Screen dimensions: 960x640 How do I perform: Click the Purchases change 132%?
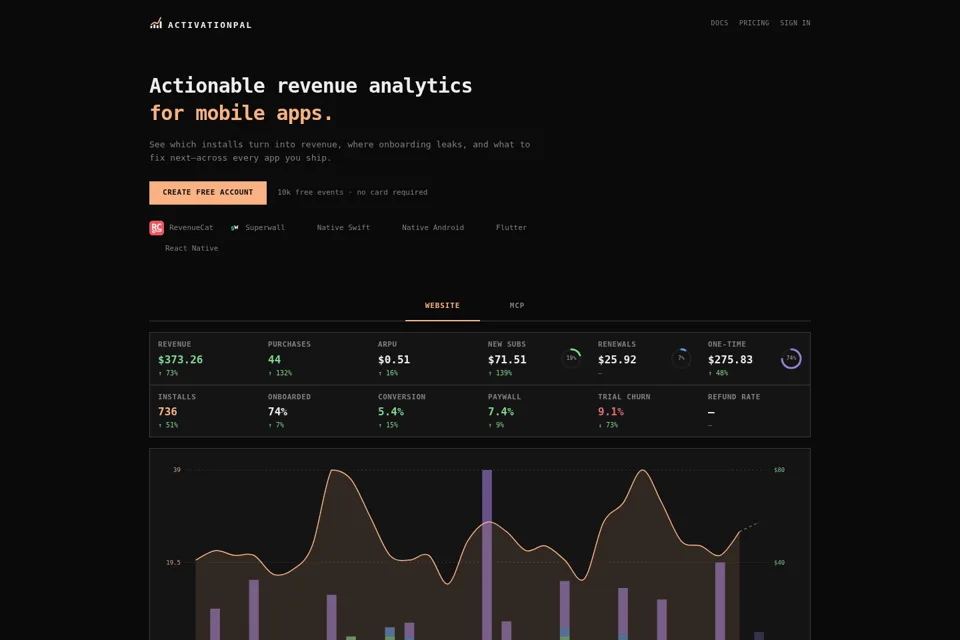pyautogui.click(x=280, y=373)
